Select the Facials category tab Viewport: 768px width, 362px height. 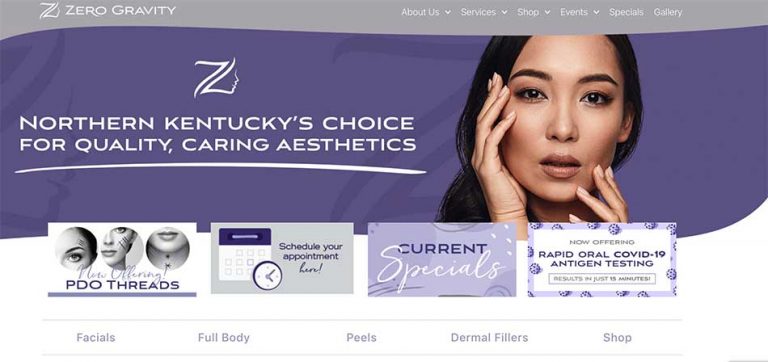pos(96,338)
